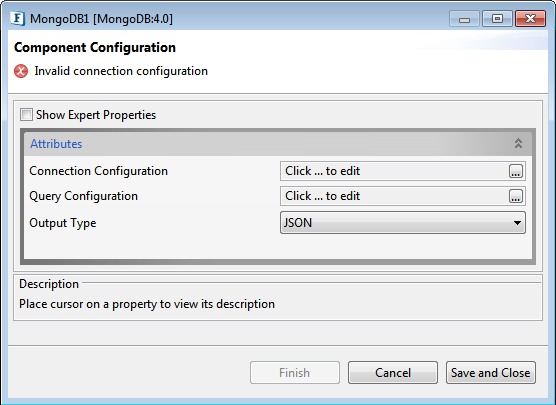Screen dimensions: 556x405
Task: Click the disabled Finish button
Action: 295,372
